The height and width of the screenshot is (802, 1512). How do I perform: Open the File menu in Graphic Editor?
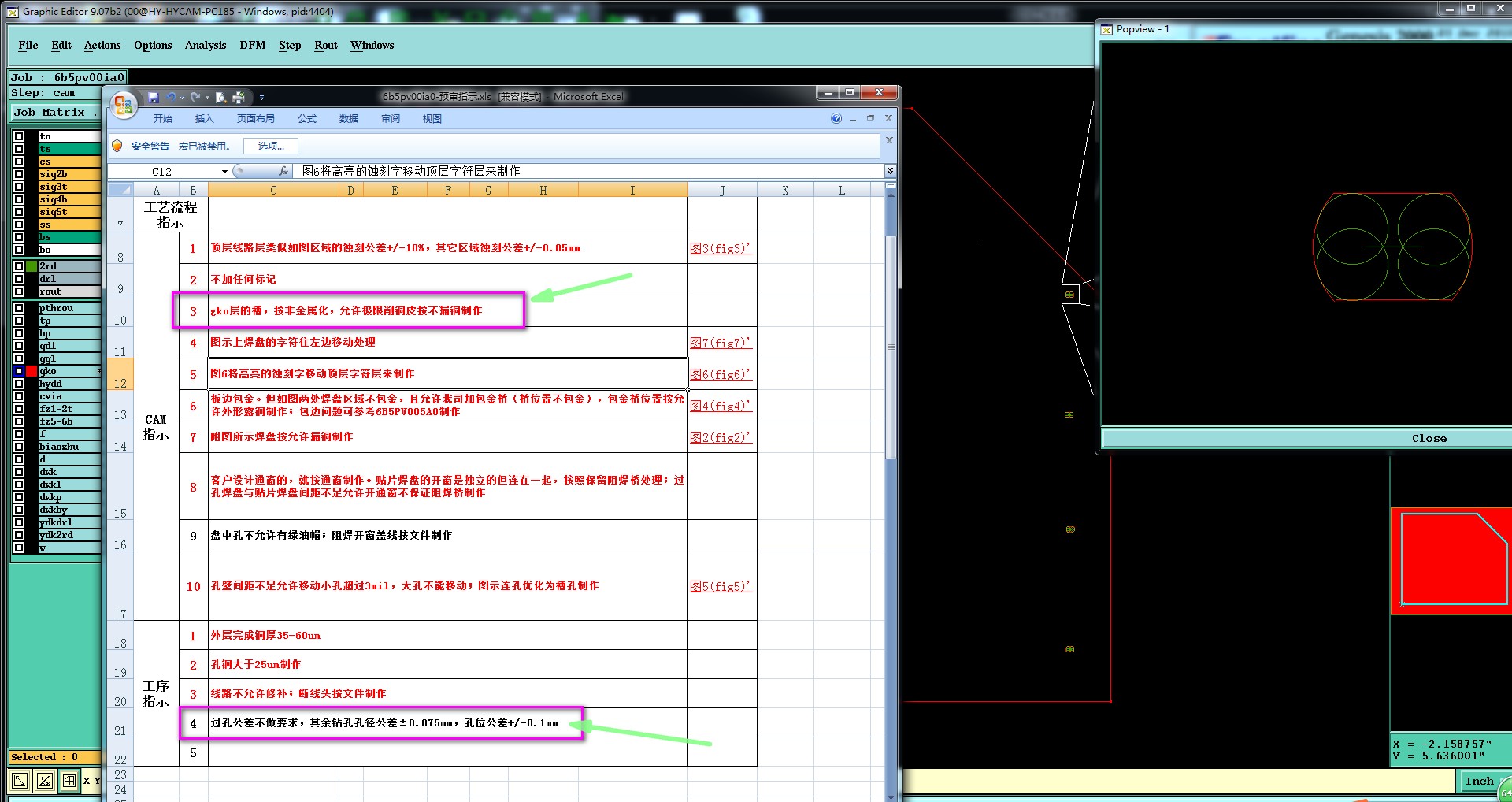click(x=28, y=45)
